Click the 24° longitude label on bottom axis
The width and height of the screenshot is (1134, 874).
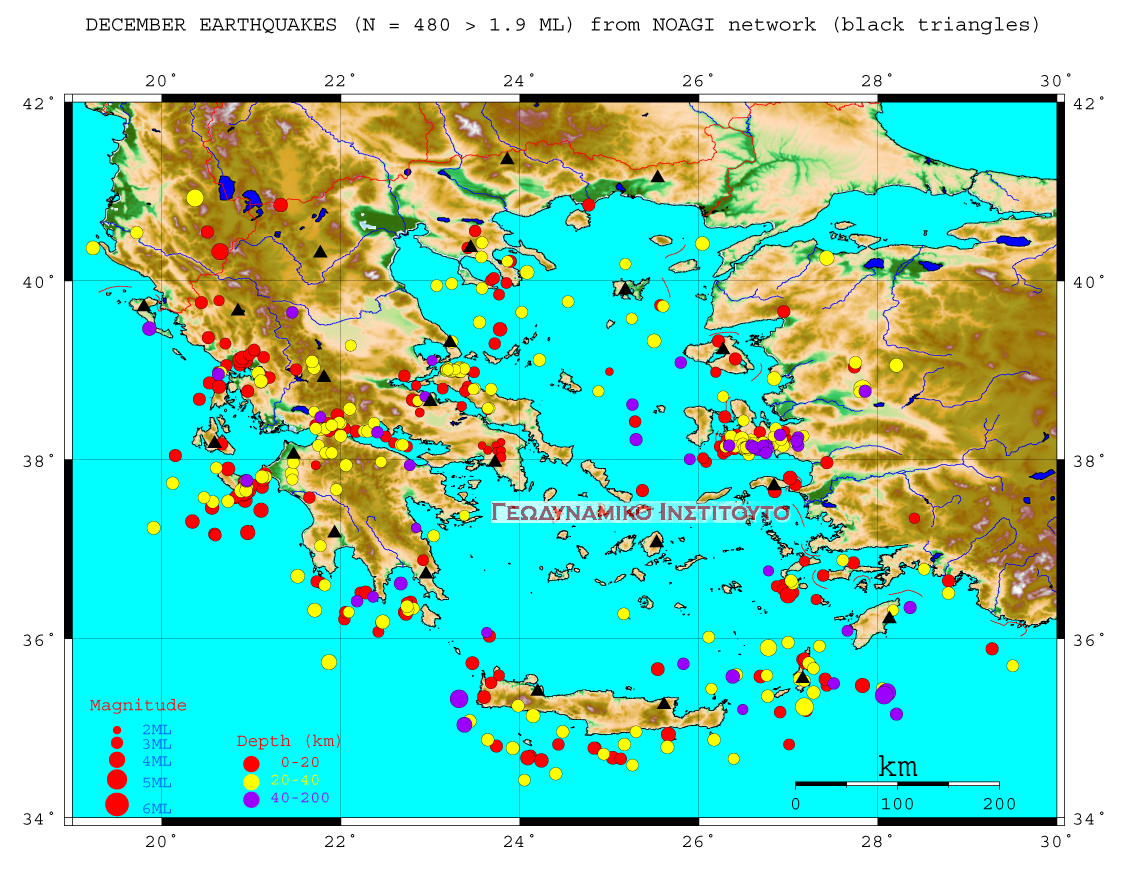tap(520, 841)
